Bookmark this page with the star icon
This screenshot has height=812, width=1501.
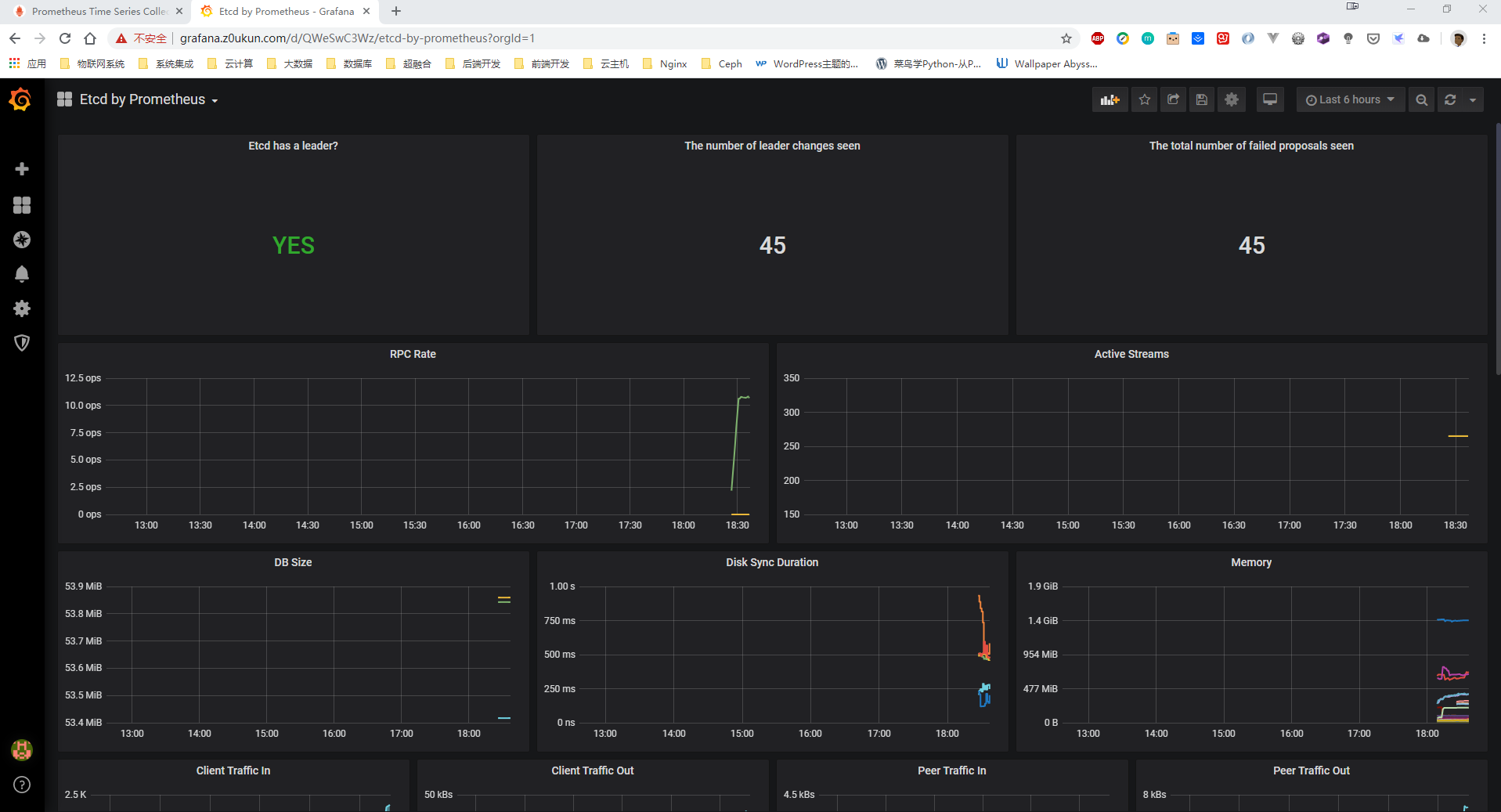1066,38
